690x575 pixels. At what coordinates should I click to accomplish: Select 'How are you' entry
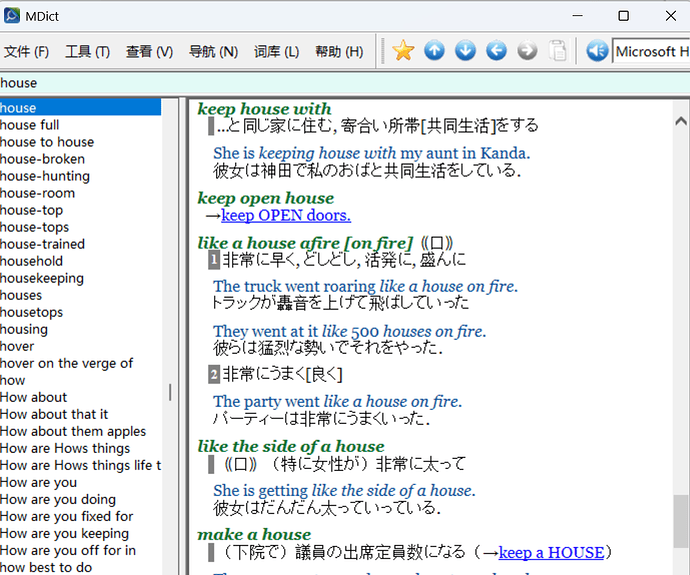80,482
